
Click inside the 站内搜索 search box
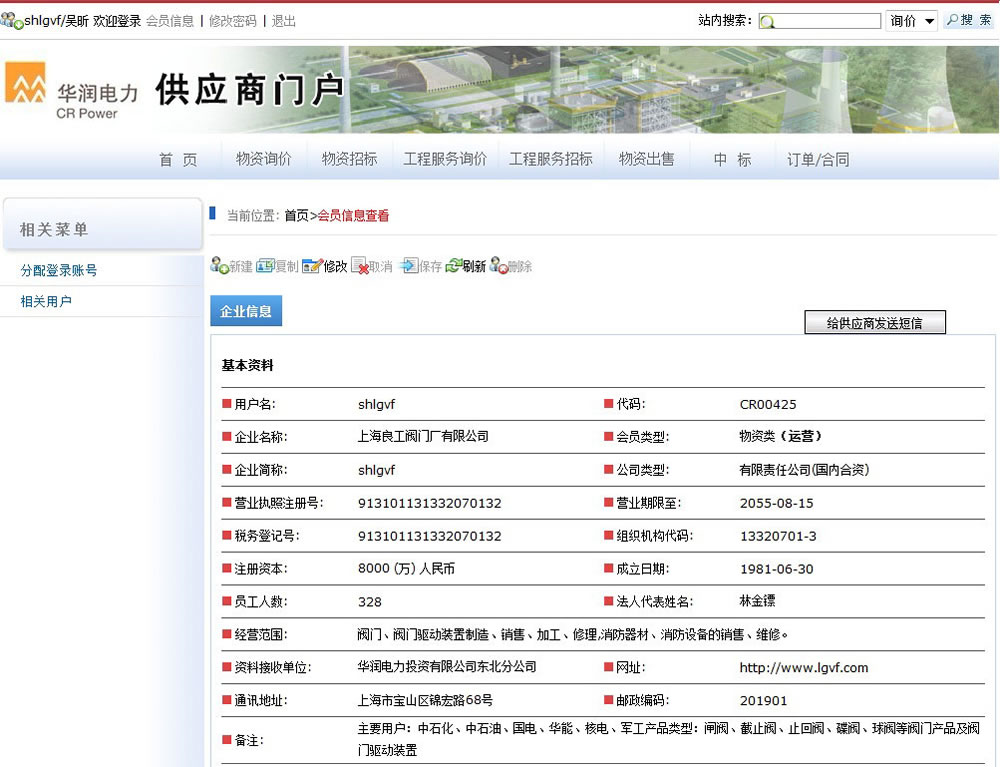pyautogui.click(x=820, y=20)
